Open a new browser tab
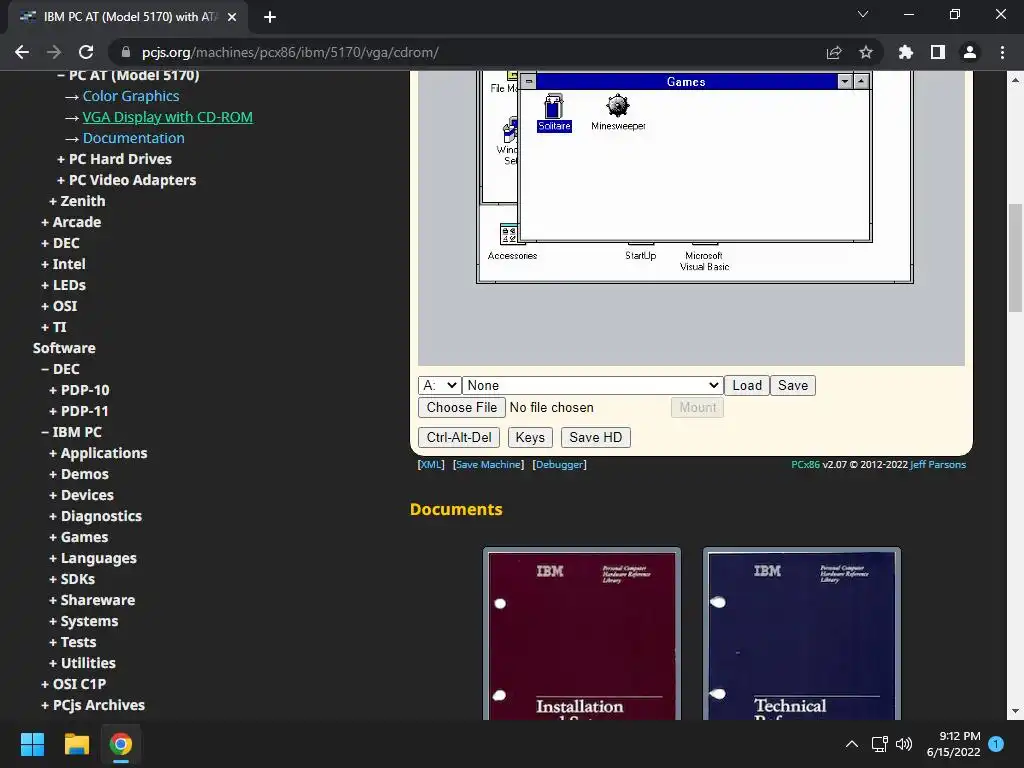The image size is (1024, 768). pos(270,17)
